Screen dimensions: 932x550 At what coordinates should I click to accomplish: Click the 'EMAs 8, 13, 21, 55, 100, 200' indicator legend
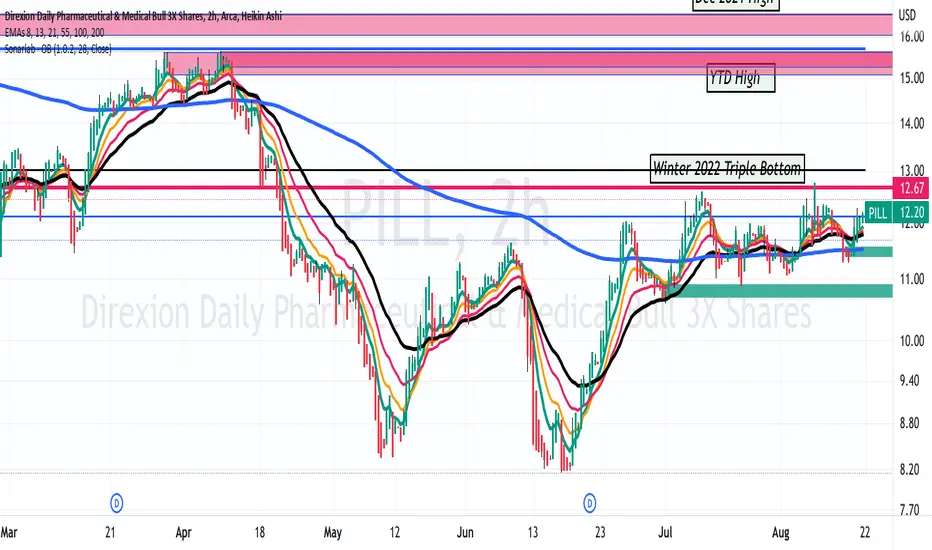[x=55, y=33]
